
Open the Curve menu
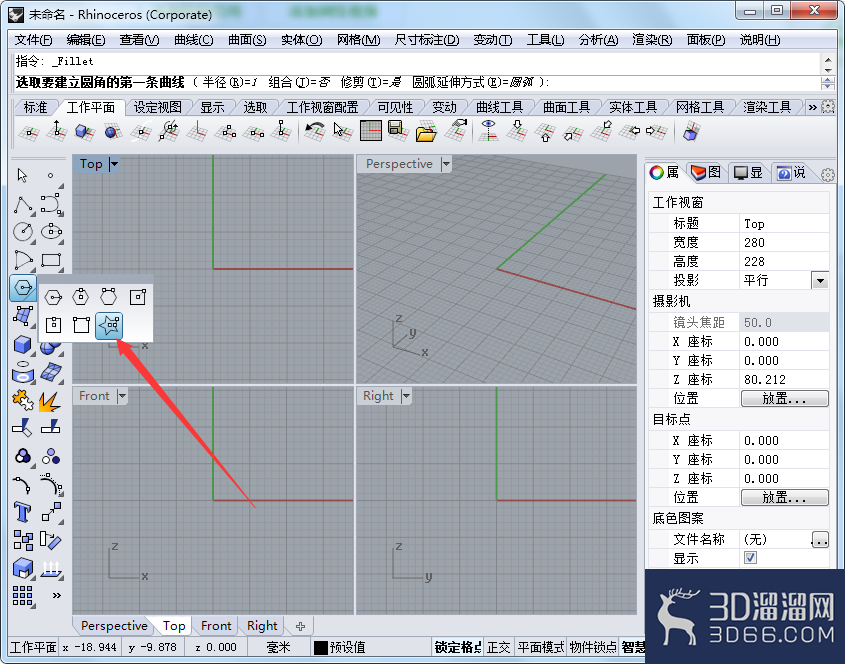tap(193, 40)
